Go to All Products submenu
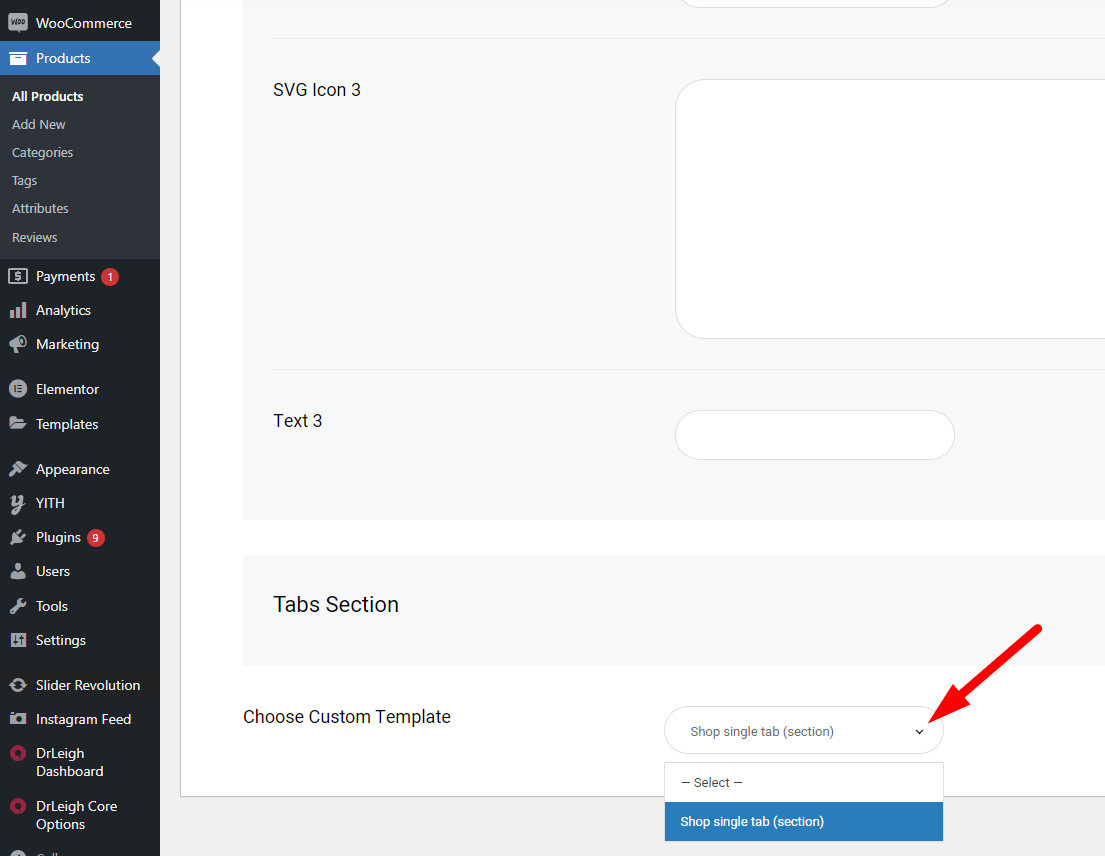Screen dimensions: 1105x856 (x=47, y=97)
